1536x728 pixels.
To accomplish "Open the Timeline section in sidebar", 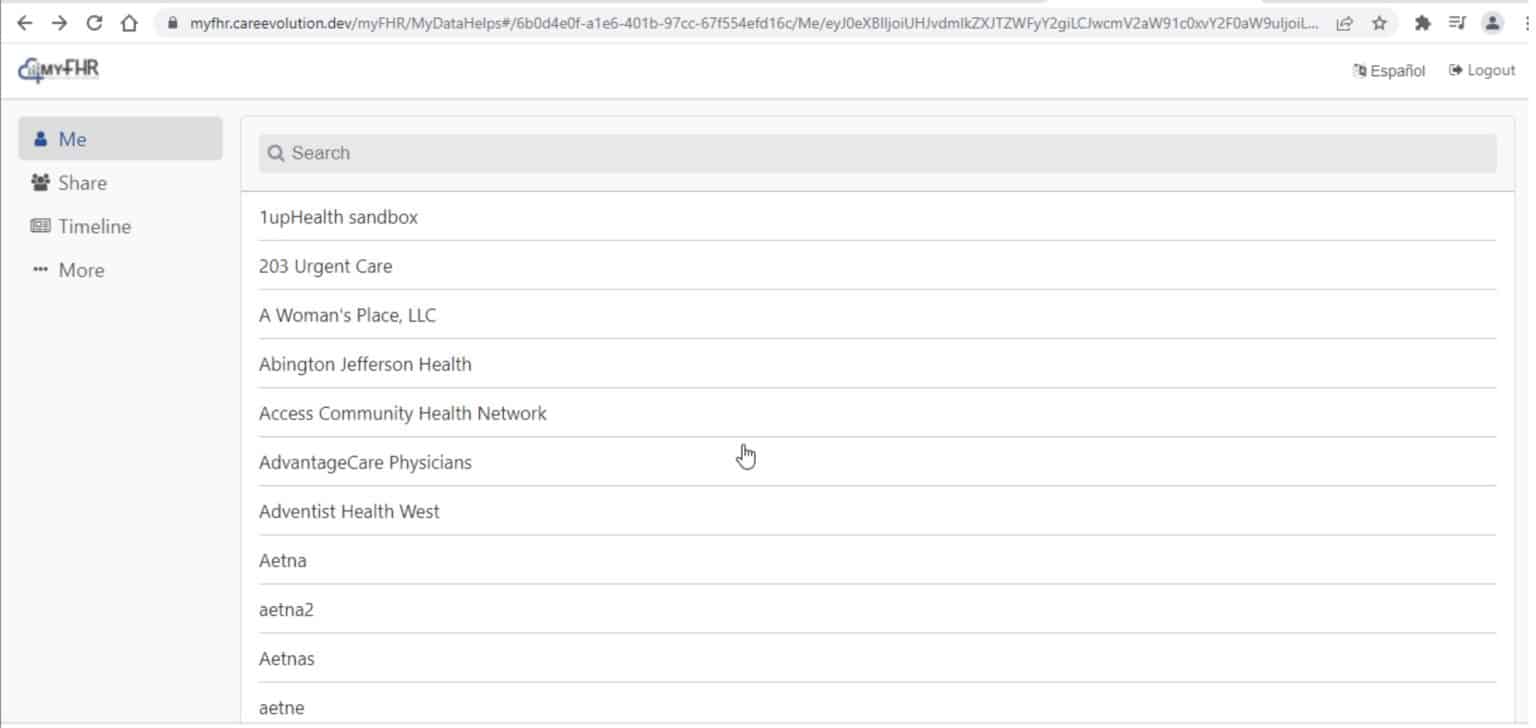I will 120,227.
